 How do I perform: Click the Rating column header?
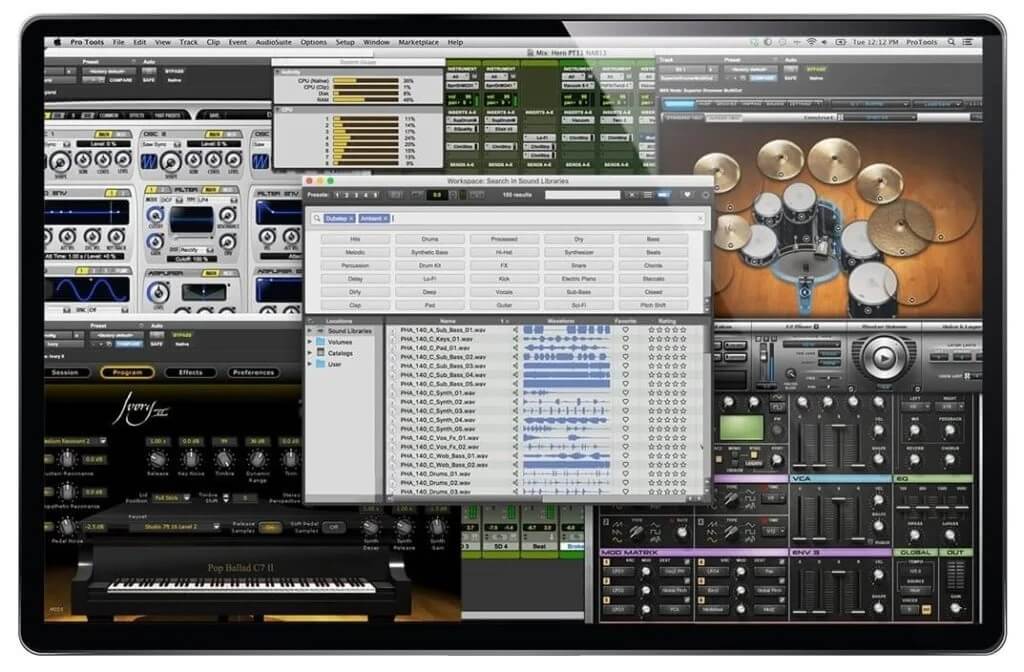click(x=667, y=321)
